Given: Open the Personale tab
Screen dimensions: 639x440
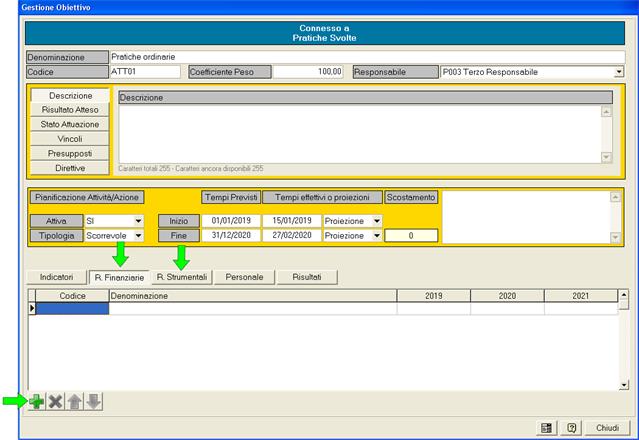Looking at the screenshot, I should click(x=245, y=276).
